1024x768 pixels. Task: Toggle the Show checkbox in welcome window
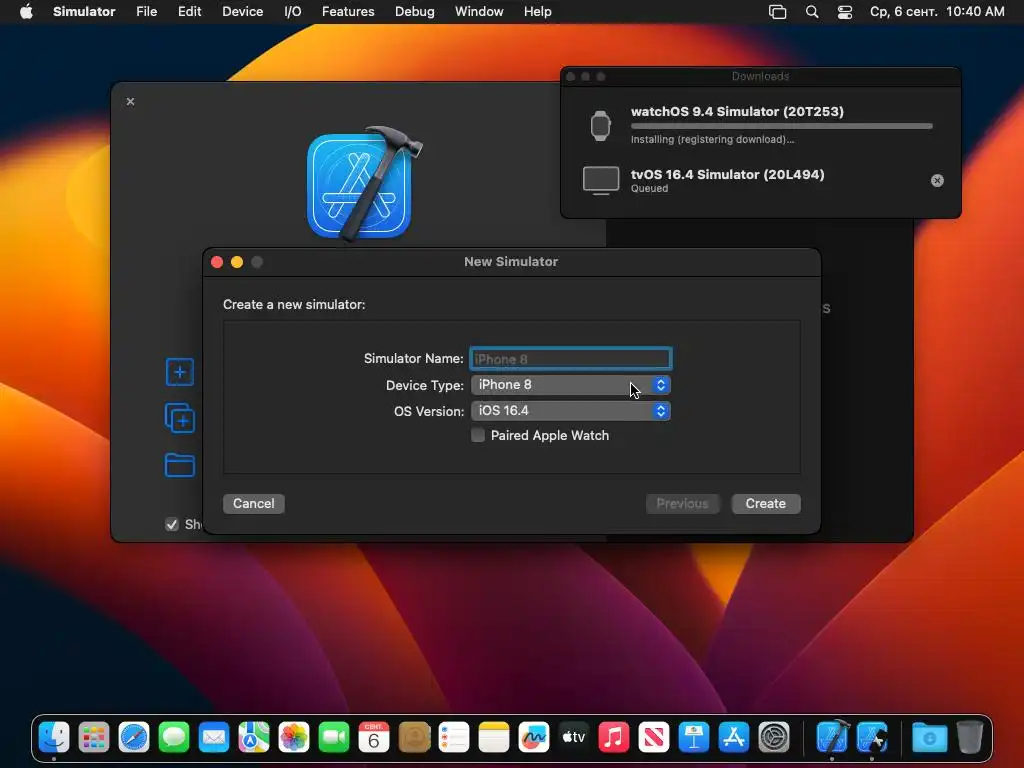[172, 524]
